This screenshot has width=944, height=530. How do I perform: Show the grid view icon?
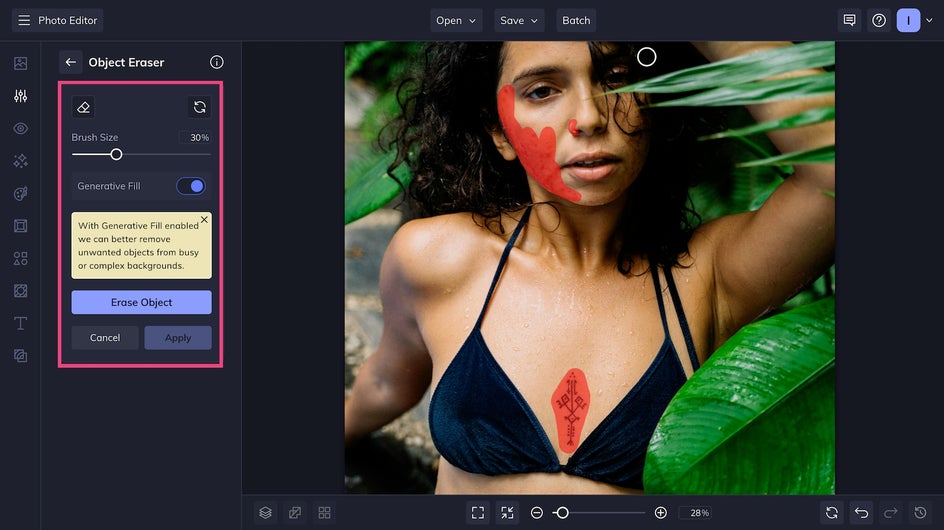(x=324, y=513)
